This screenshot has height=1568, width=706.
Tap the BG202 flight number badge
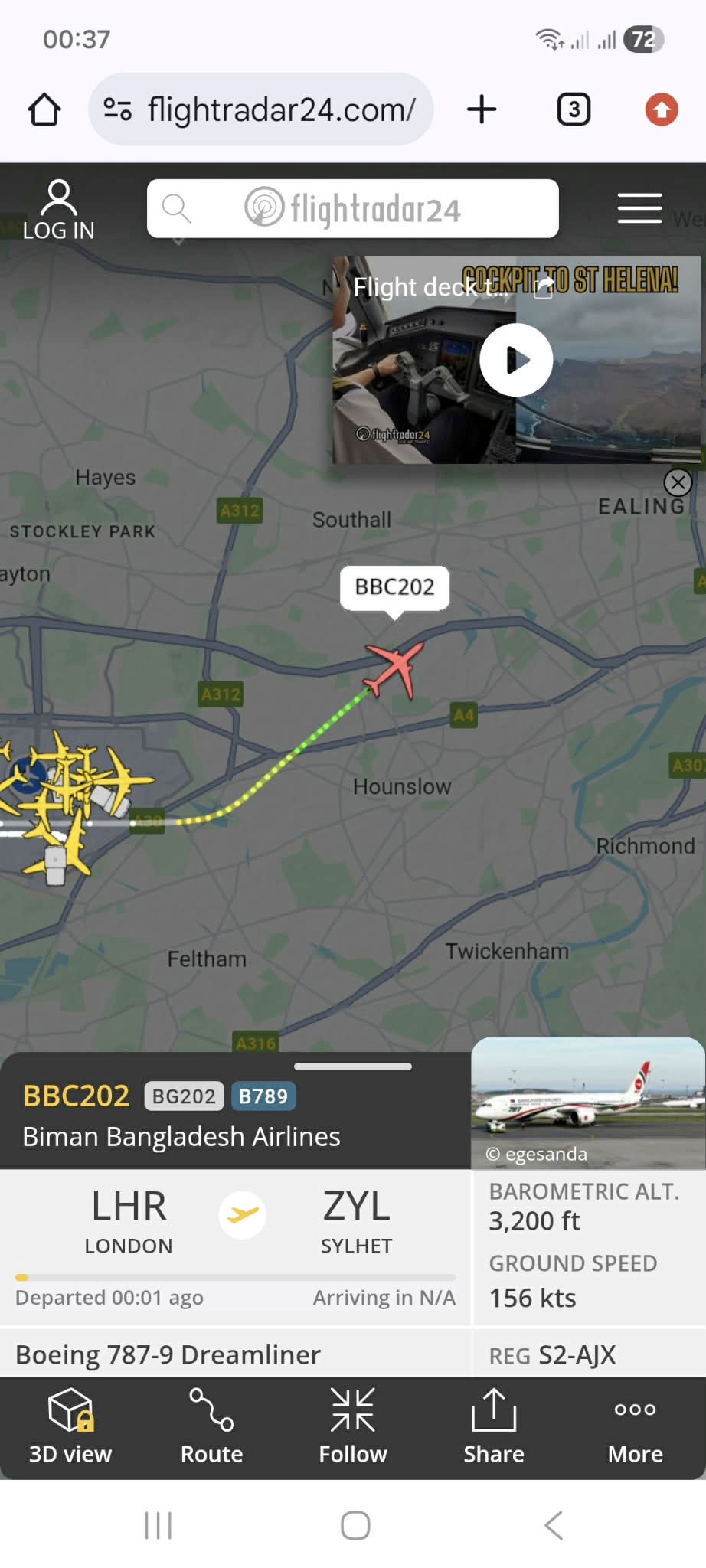pyautogui.click(x=184, y=1096)
